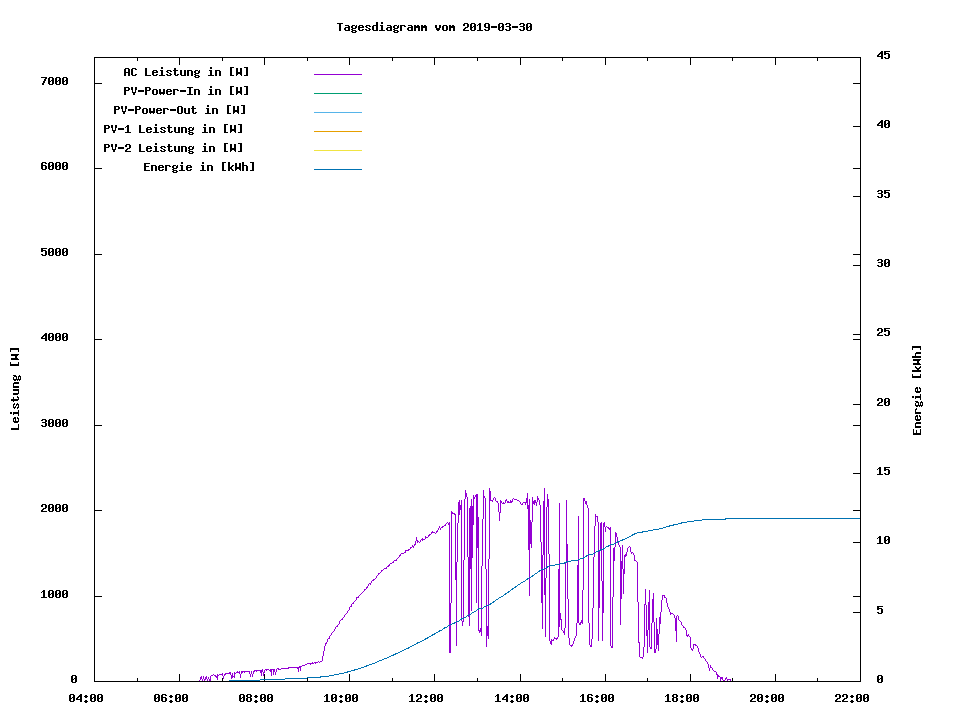Click the Leistung [W] left axis title

[x=16, y=388]
